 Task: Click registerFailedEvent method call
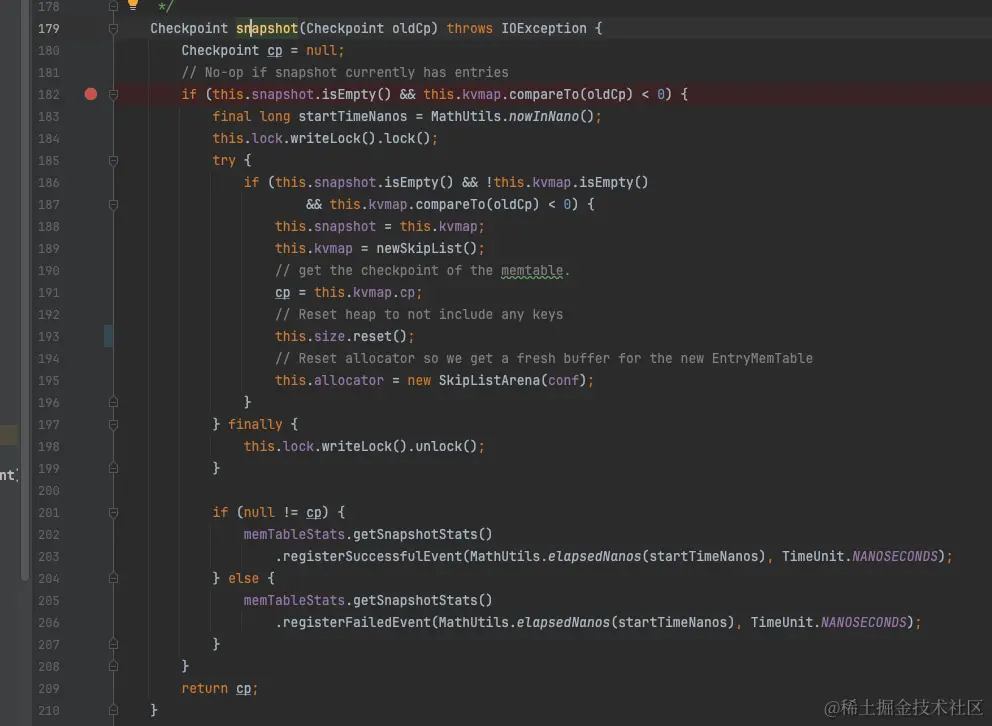[356, 622]
